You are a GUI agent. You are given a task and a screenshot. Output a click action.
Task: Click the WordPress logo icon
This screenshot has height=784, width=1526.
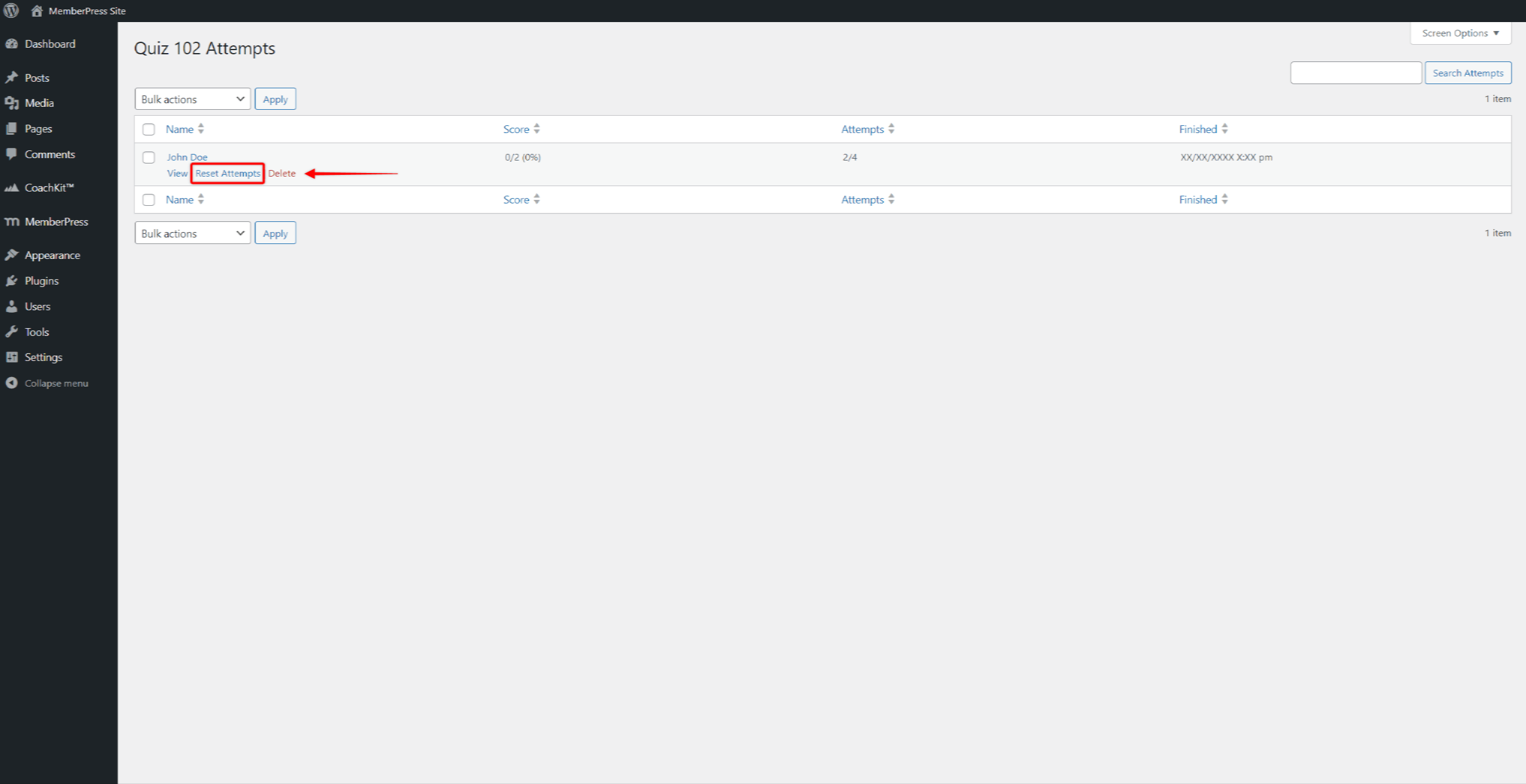[11, 10]
